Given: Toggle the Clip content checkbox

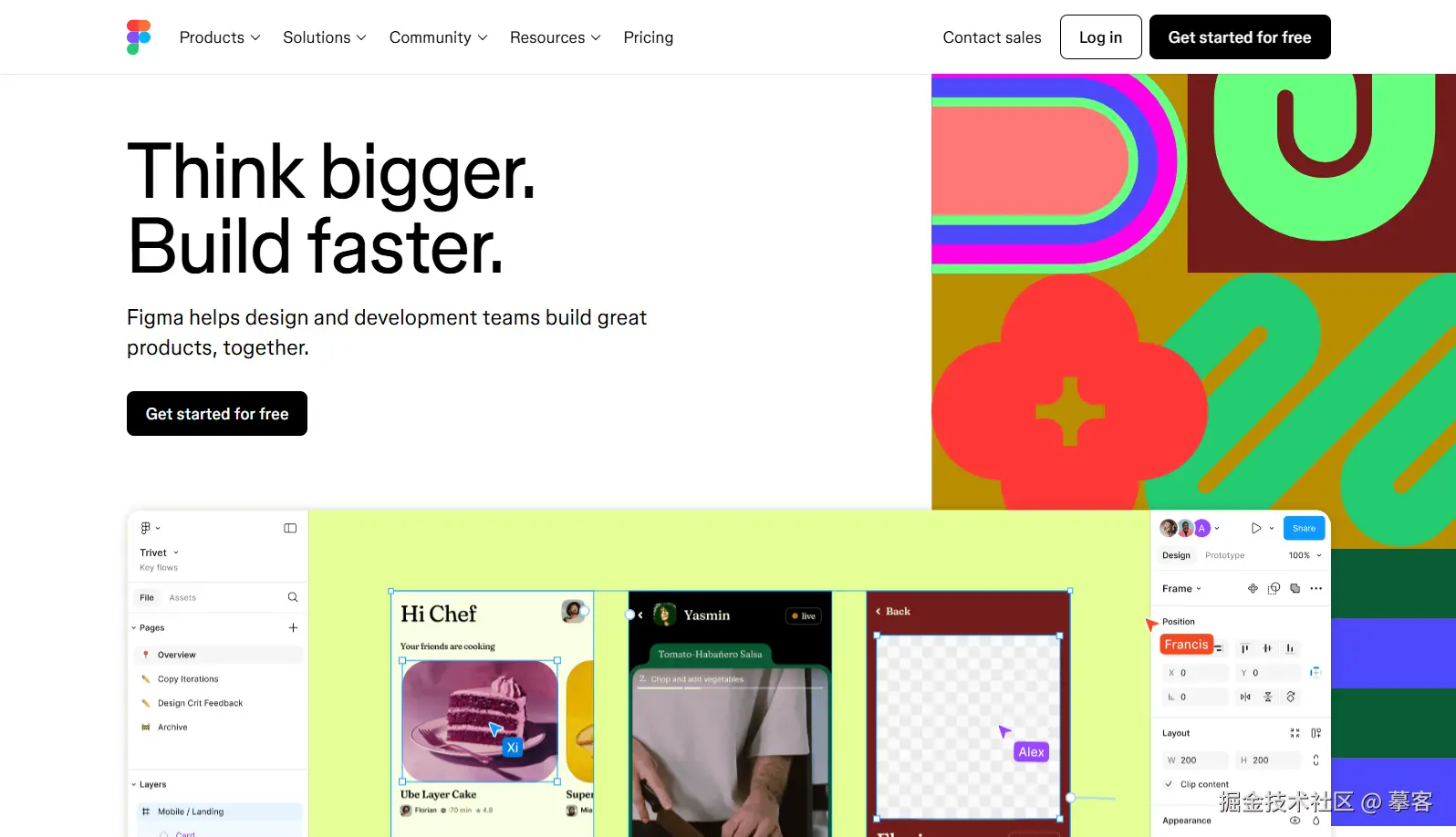Looking at the screenshot, I should click(x=1169, y=784).
